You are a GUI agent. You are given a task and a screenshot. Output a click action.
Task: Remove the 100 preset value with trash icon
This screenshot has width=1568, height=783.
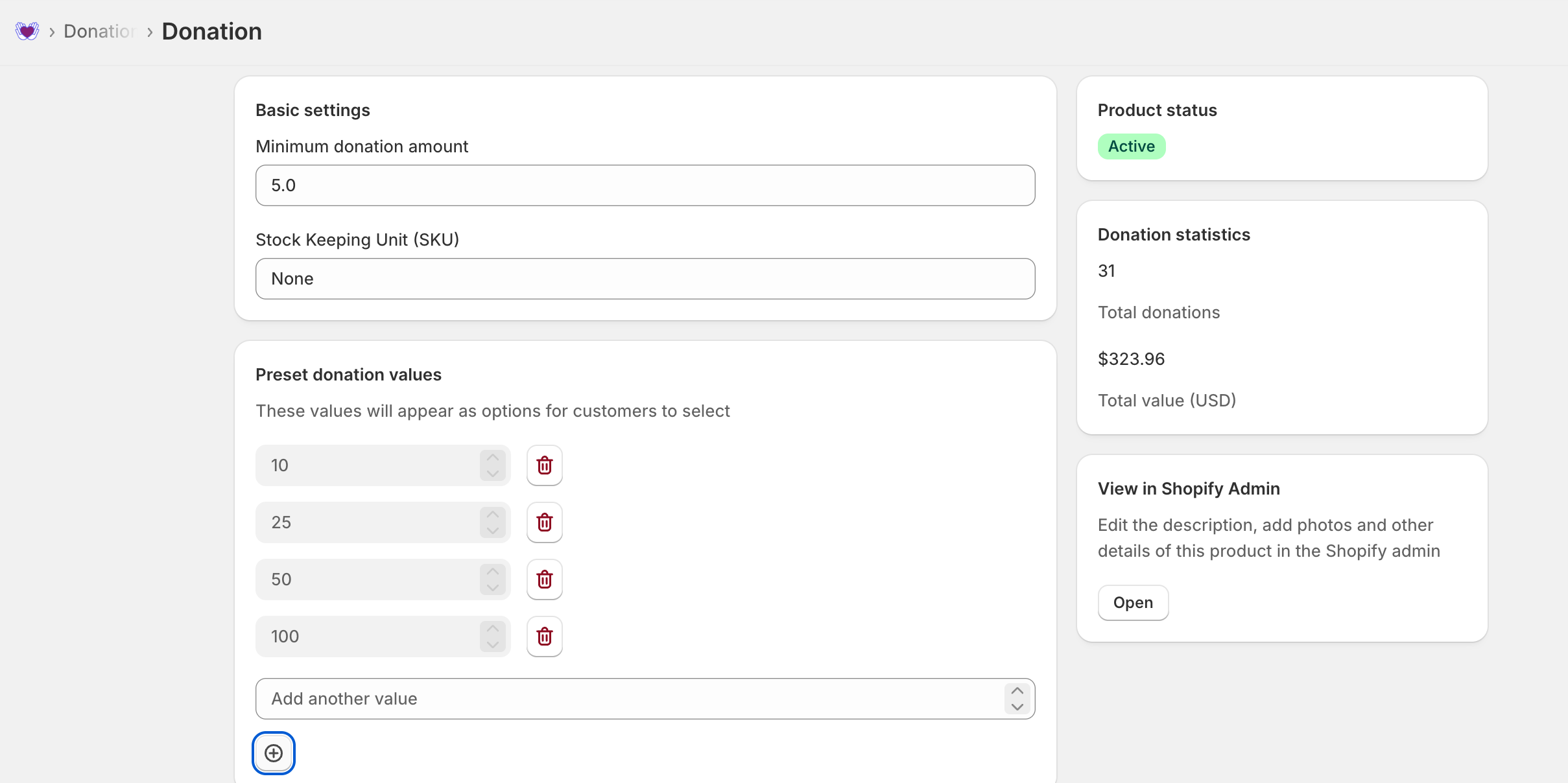[x=544, y=637]
